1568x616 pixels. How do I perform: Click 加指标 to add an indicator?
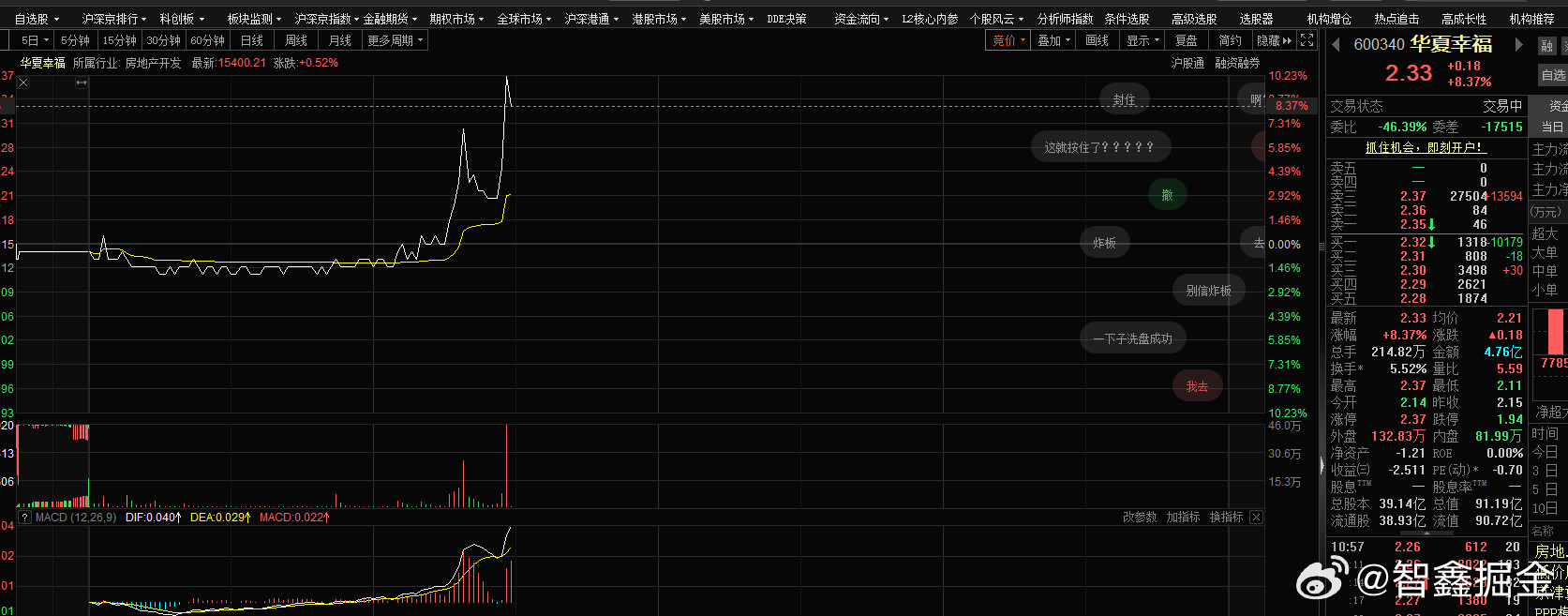tap(1183, 518)
